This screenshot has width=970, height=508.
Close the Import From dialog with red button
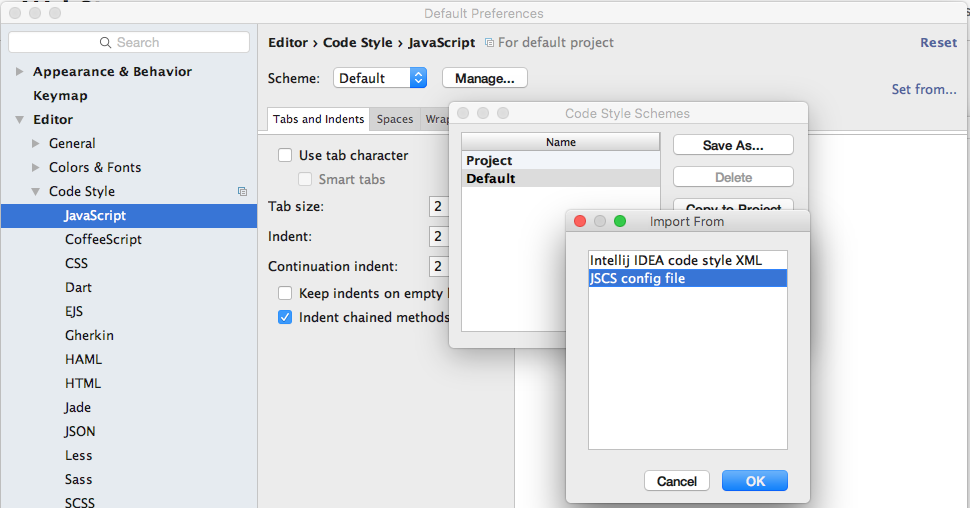(580, 221)
